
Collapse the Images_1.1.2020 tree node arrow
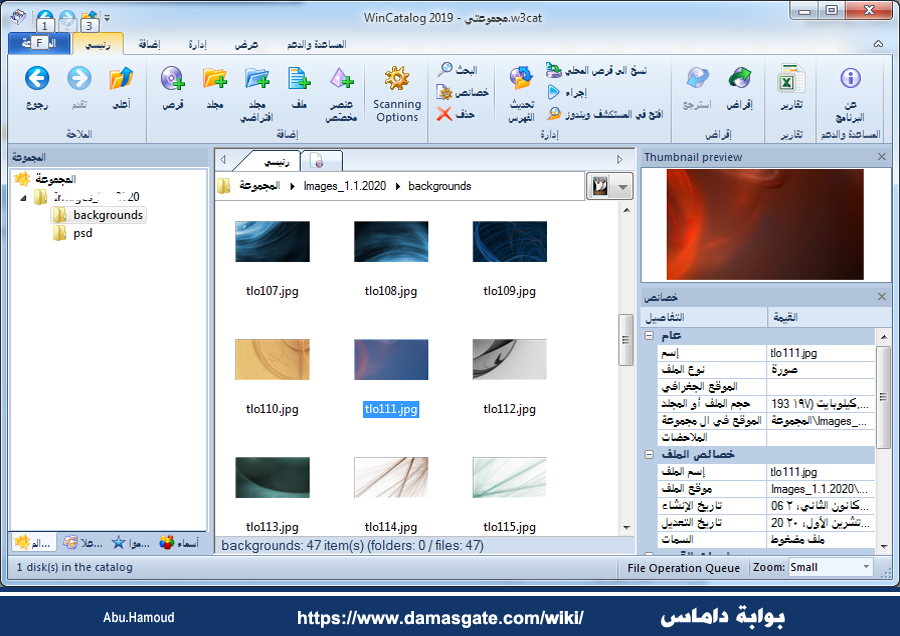coord(23,198)
